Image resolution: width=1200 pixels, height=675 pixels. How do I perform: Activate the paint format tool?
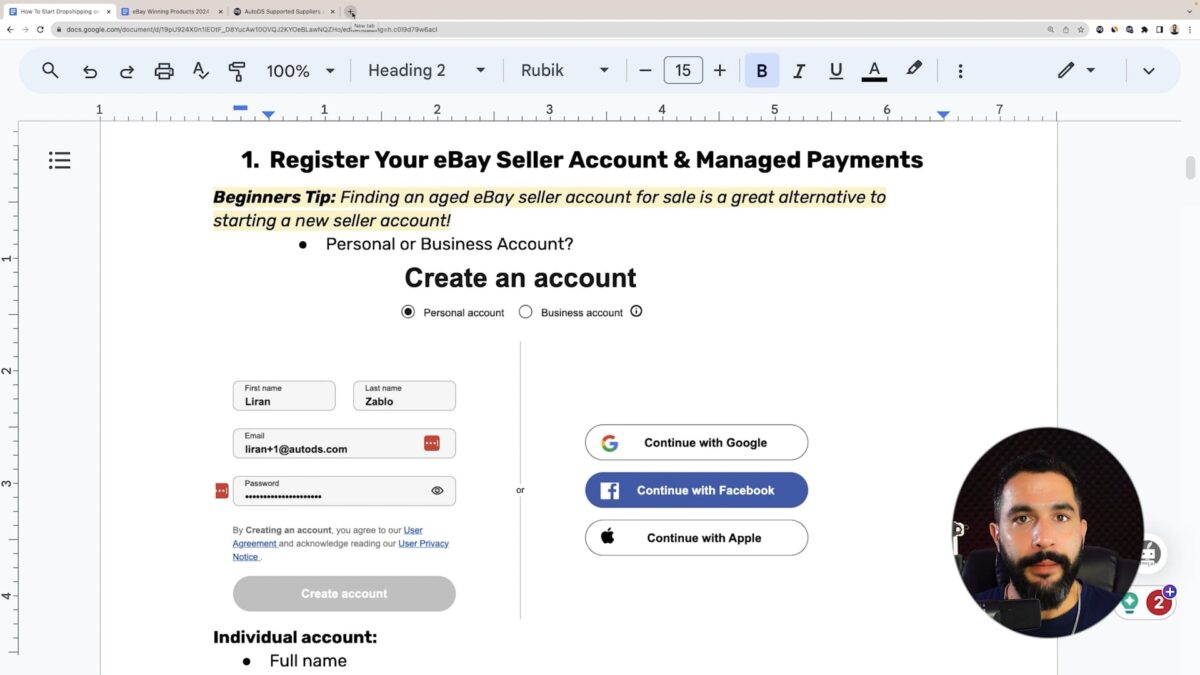pyautogui.click(x=237, y=70)
